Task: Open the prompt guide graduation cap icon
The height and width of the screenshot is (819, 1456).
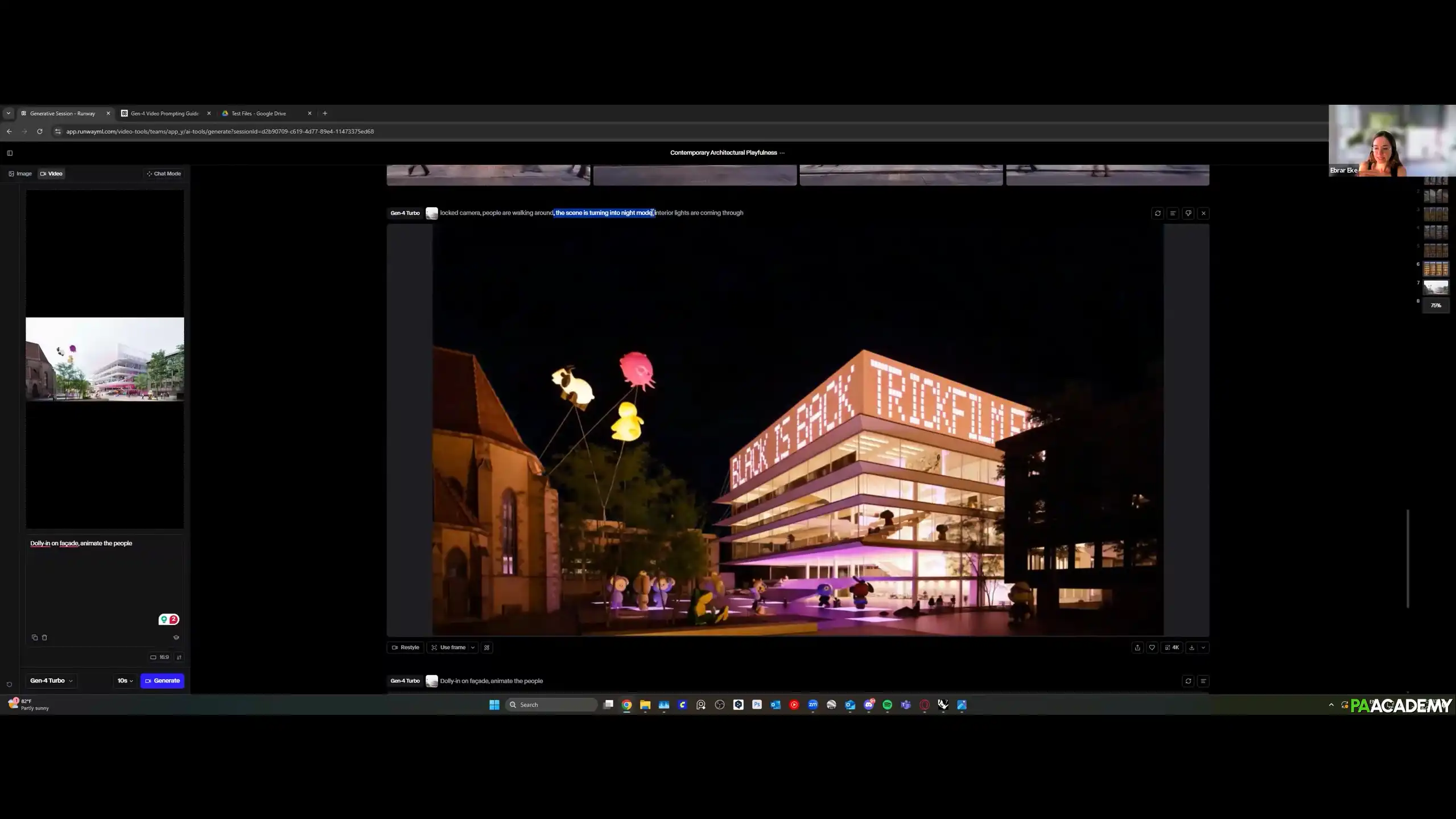Action: (176, 637)
